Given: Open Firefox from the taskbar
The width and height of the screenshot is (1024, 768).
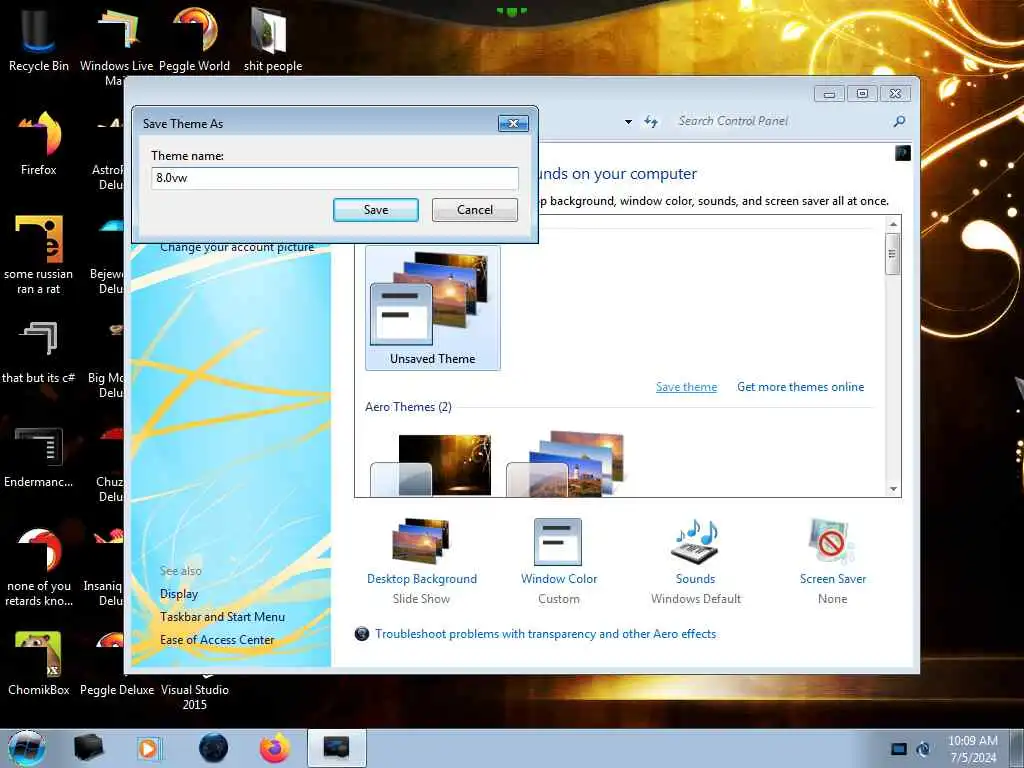Looking at the screenshot, I should point(275,748).
